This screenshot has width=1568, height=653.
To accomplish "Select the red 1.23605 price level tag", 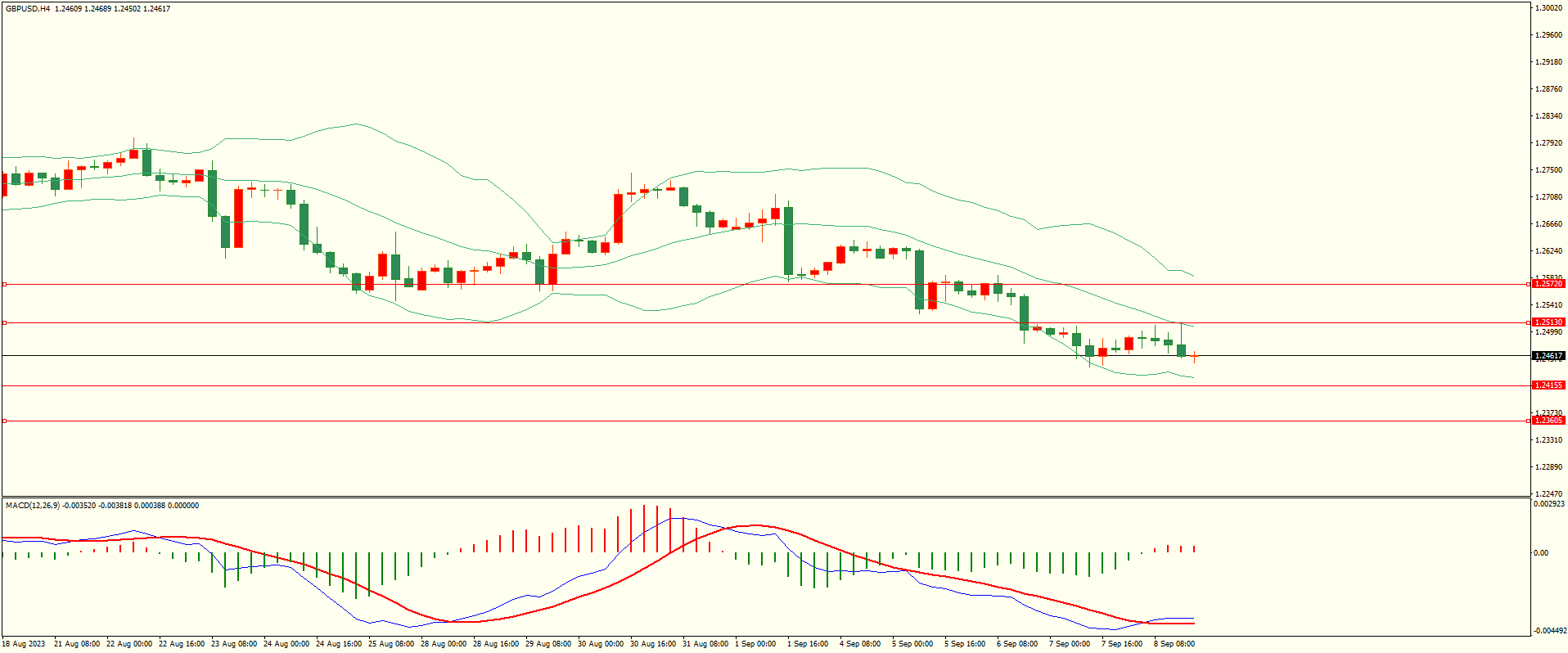I will pyautogui.click(x=1548, y=420).
